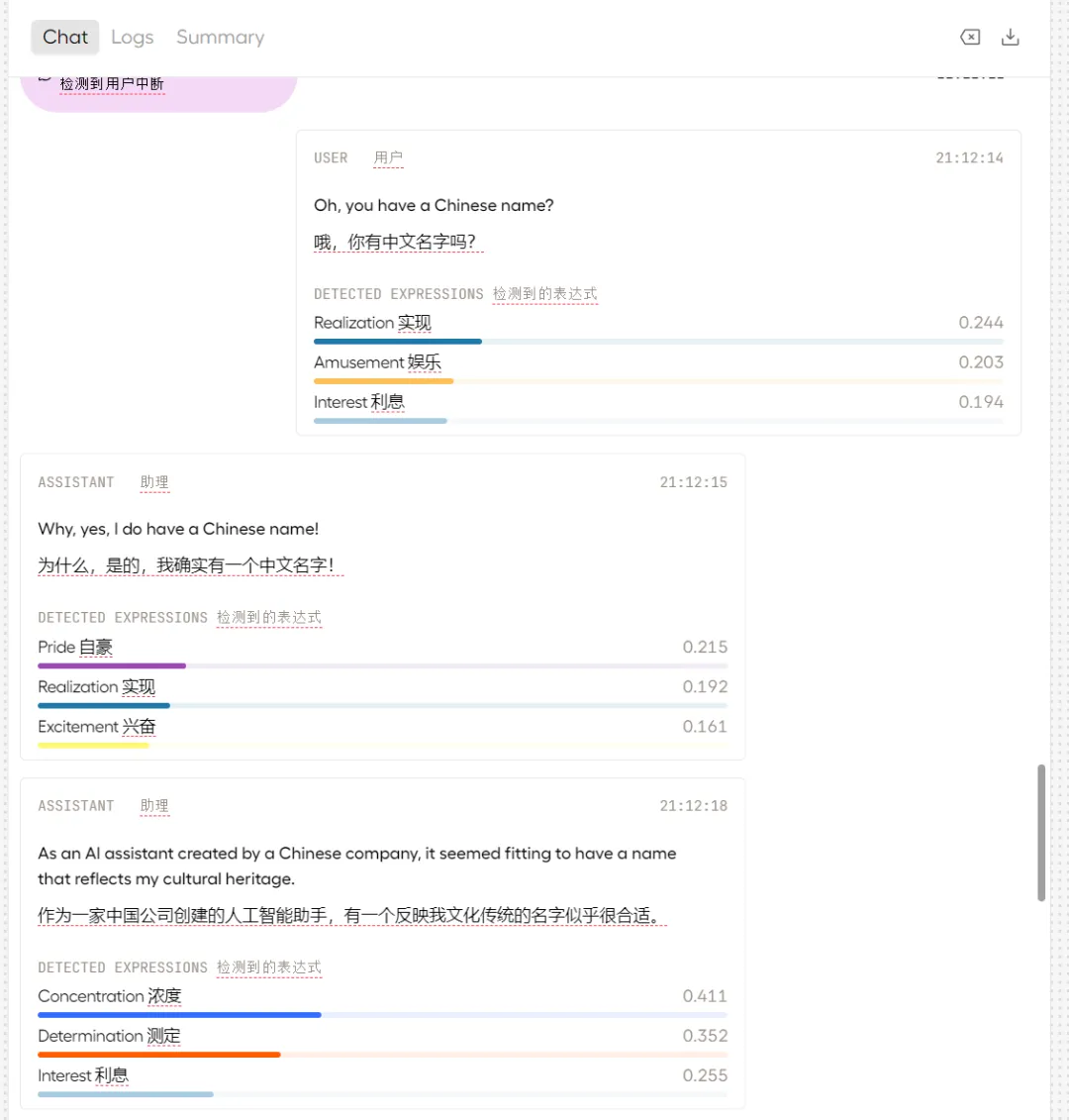Click the vertical scrollbar thumb
Image resolution: width=1069 pixels, height=1120 pixels.
[x=1040, y=832]
